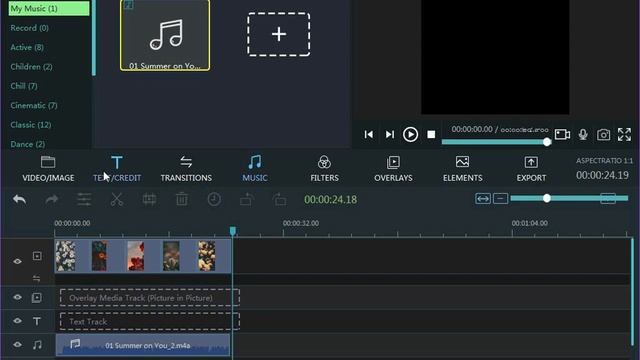
Task: Select the Active (8) music category
Action: click(x=27, y=47)
